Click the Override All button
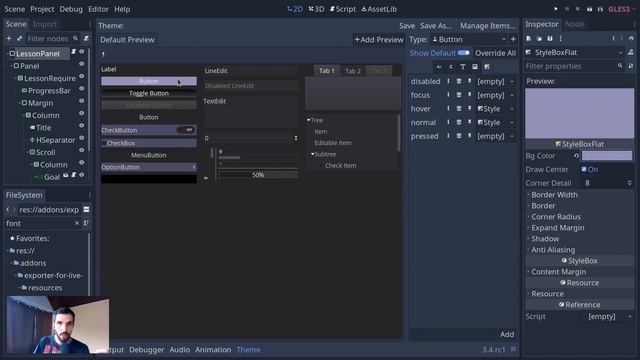 (495, 53)
